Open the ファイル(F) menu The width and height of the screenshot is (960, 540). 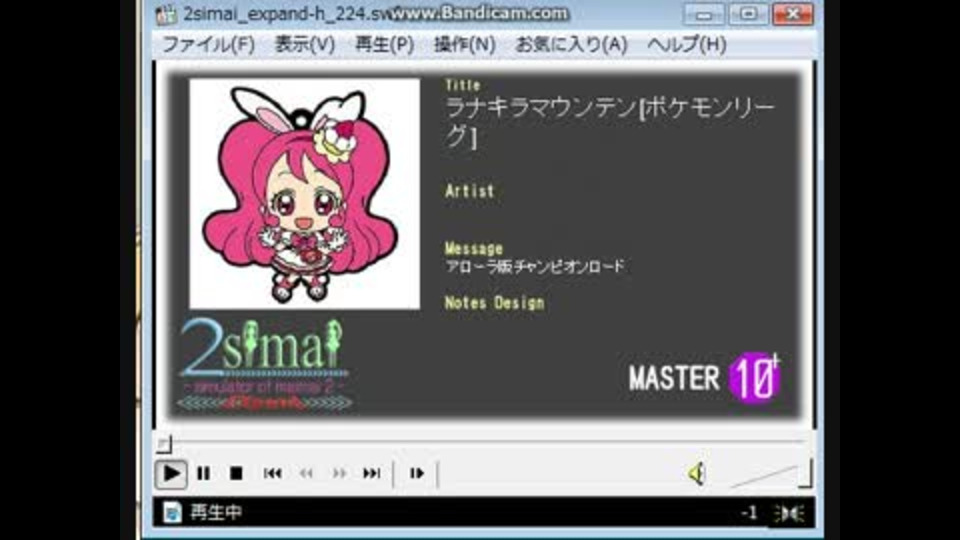click(208, 44)
